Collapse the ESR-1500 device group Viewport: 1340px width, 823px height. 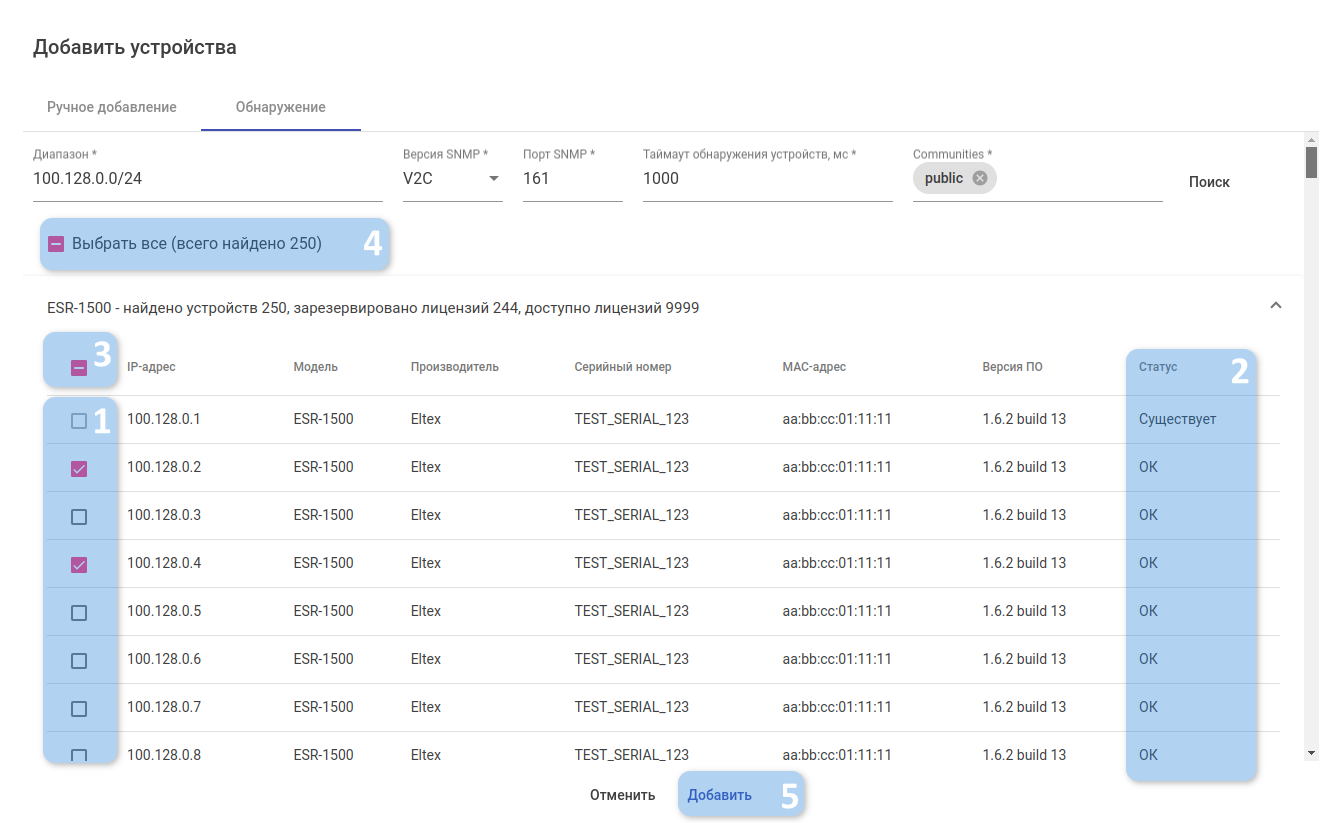1275,306
